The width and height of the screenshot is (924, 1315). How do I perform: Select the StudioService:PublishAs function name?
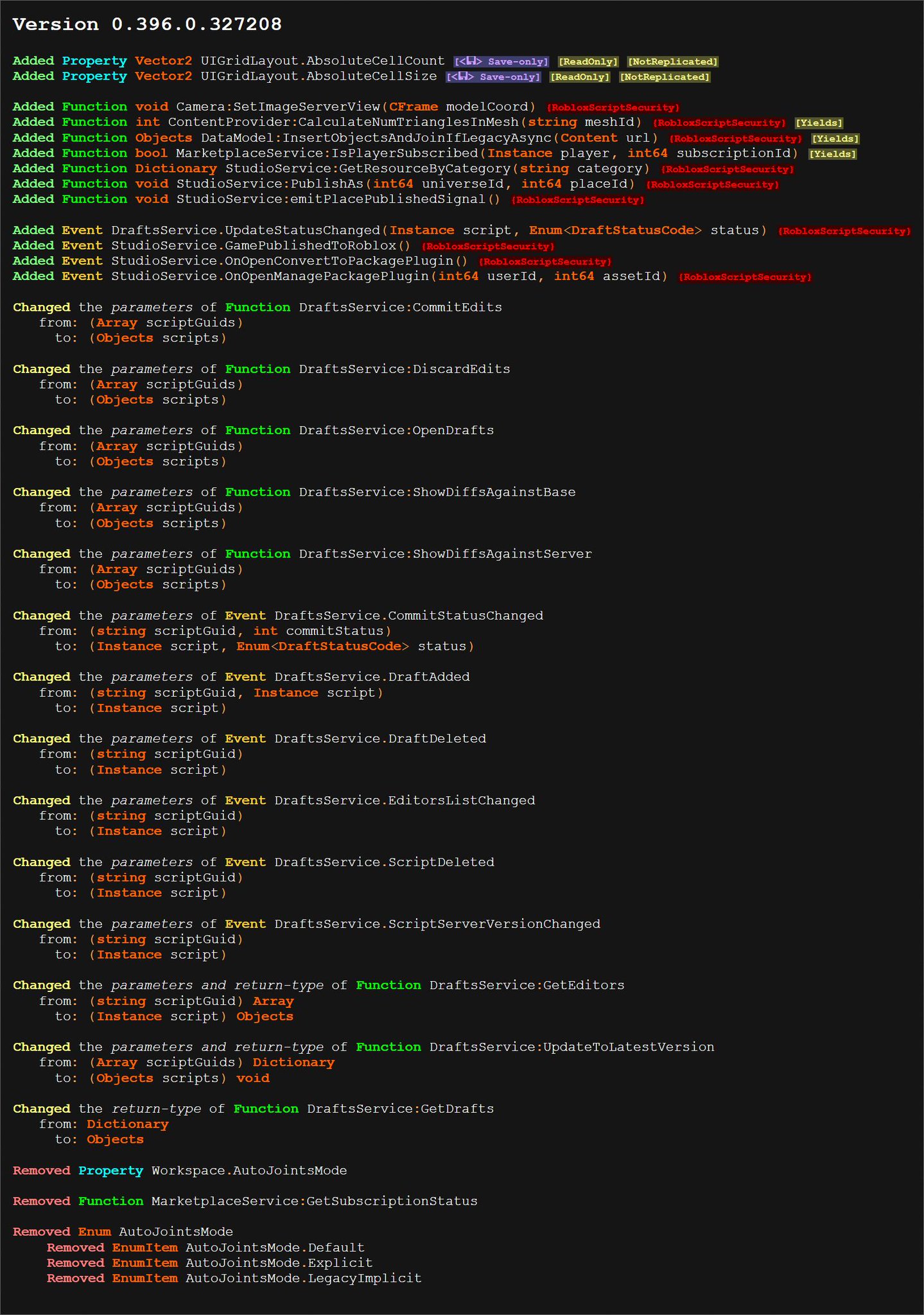point(270,184)
